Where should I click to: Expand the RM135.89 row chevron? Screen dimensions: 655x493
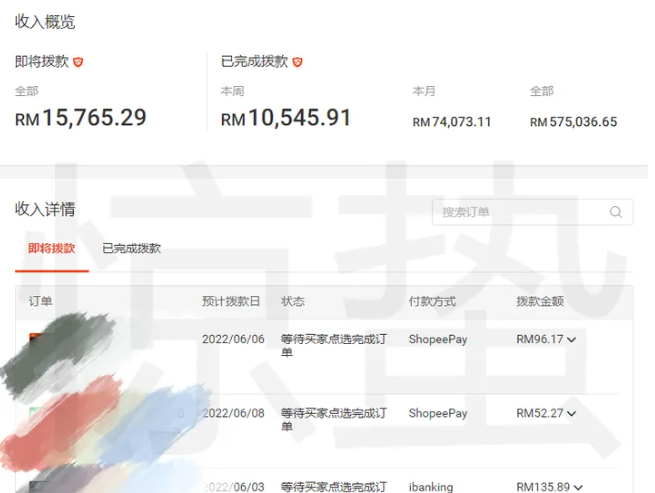click(578, 488)
